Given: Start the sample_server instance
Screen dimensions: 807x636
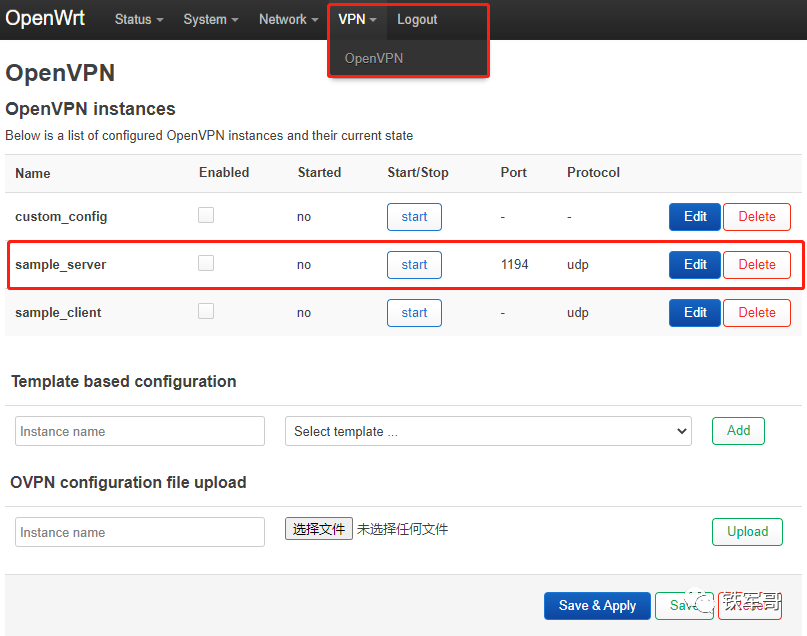Looking at the screenshot, I should point(414,264).
